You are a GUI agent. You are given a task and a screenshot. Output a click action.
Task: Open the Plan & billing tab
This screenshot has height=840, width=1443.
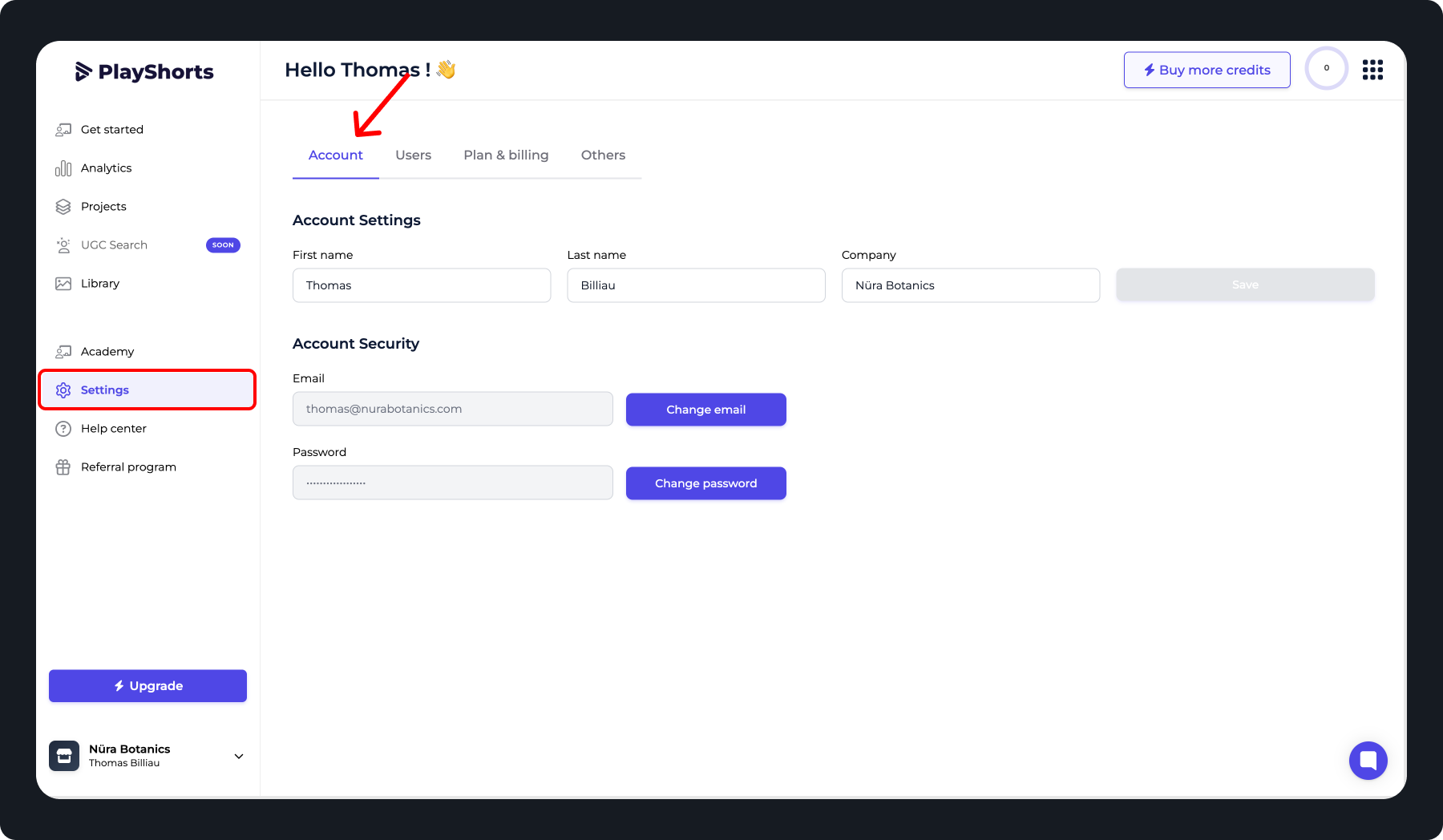tap(506, 155)
